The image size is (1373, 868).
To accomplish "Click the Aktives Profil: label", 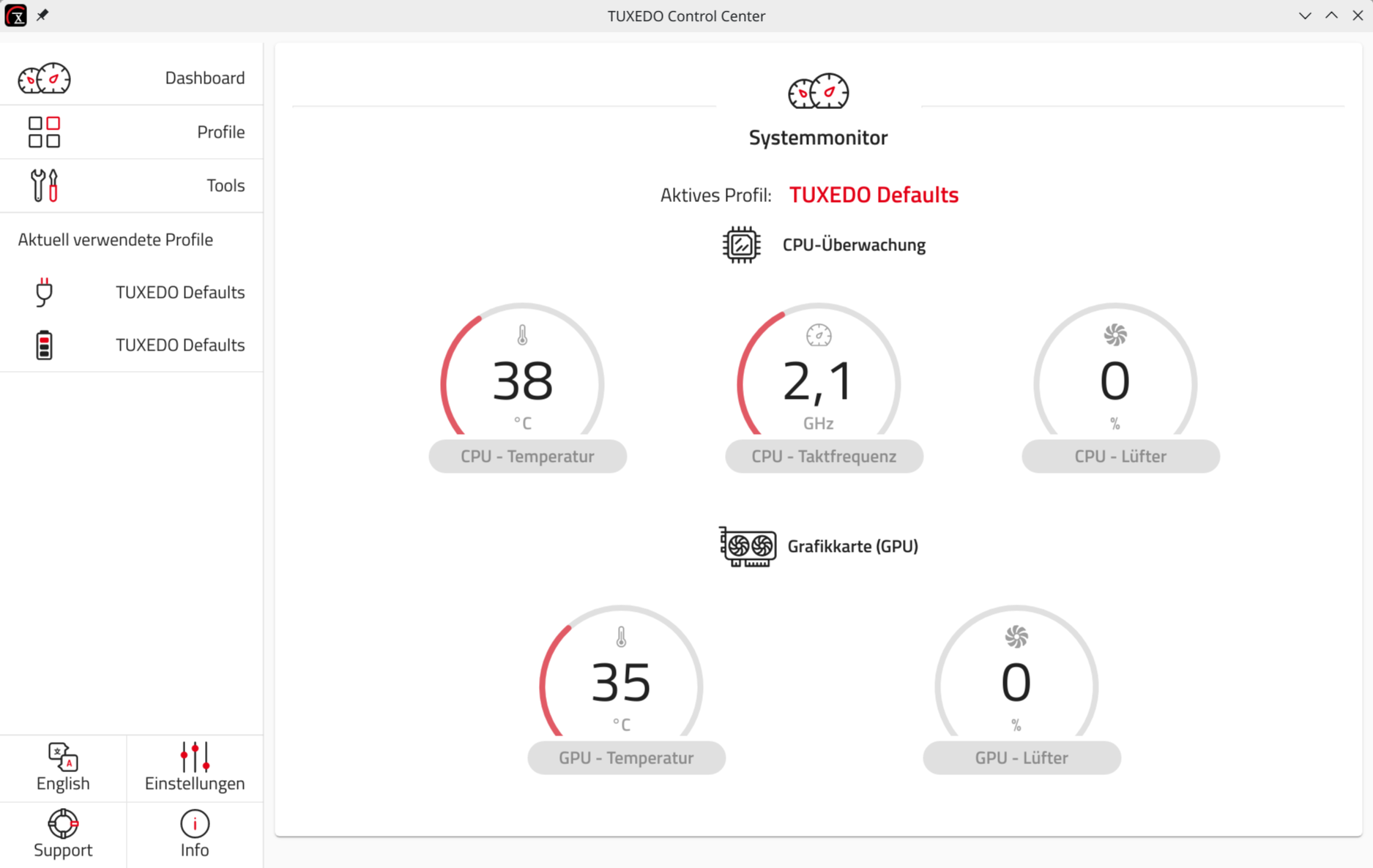I will (x=715, y=195).
